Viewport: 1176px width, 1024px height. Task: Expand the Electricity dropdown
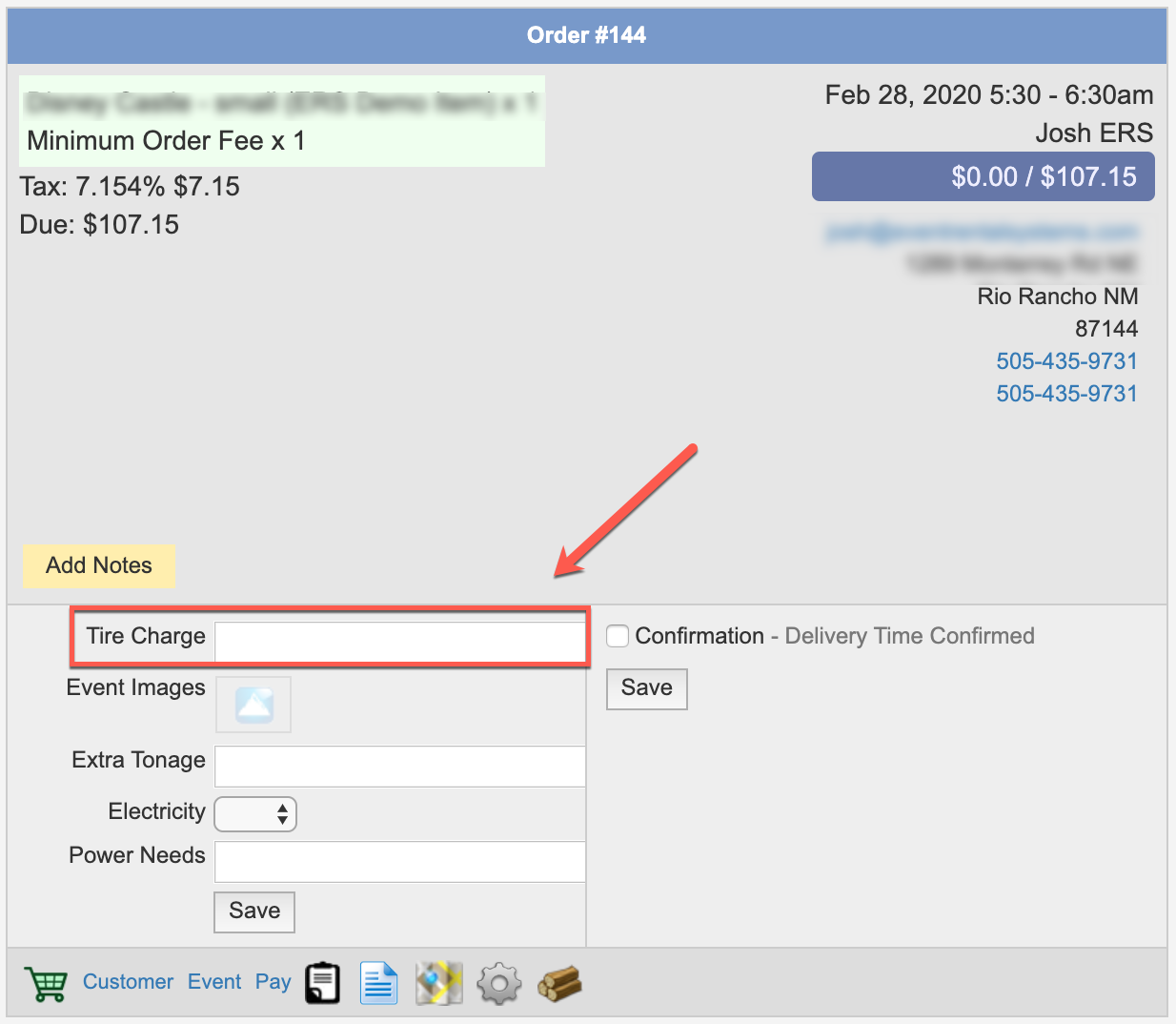coord(255,813)
